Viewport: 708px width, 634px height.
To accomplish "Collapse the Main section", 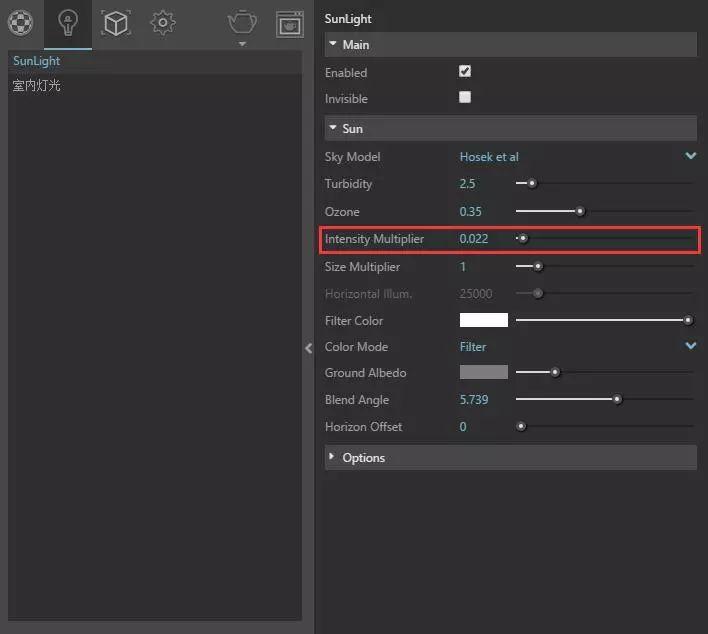I will click(x=510, y=45).
